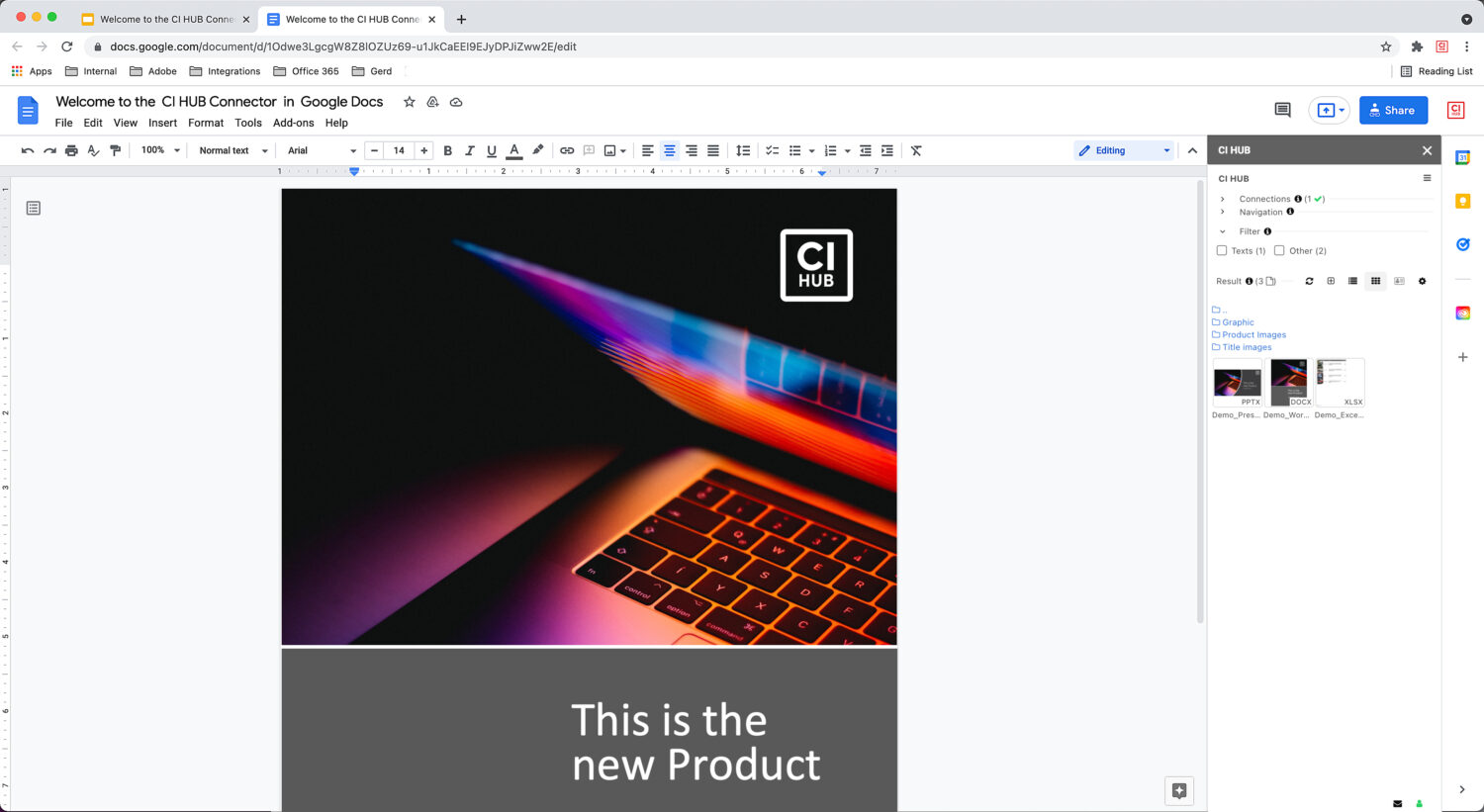1484x812 pixels.
Task: Open Google Calendar in the side panel
Action: point(1462,157)
